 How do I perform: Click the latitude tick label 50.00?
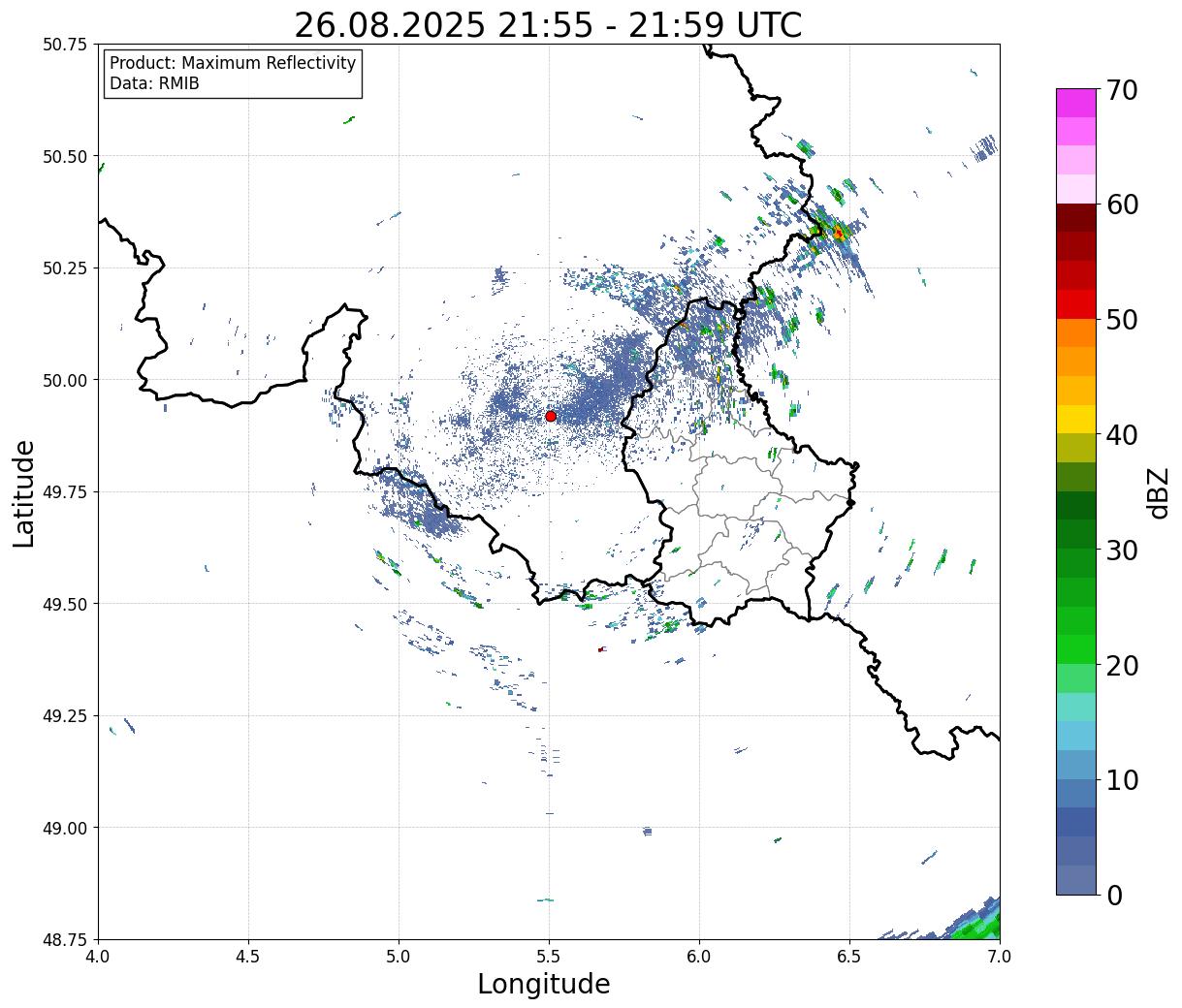[x=65, y=380]
